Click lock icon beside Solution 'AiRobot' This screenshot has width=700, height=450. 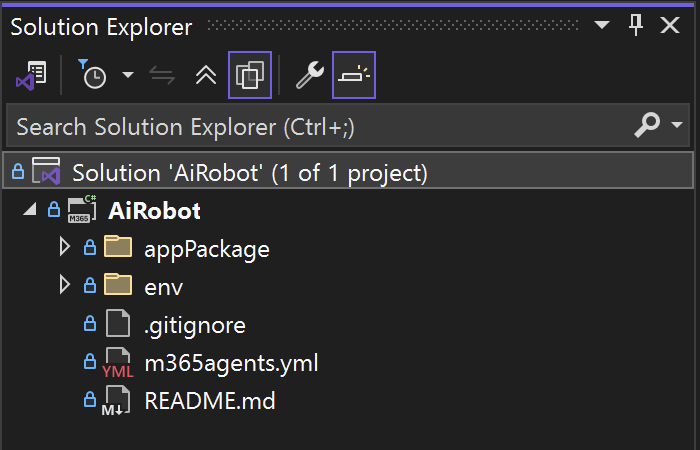click(x=18, y=171)
